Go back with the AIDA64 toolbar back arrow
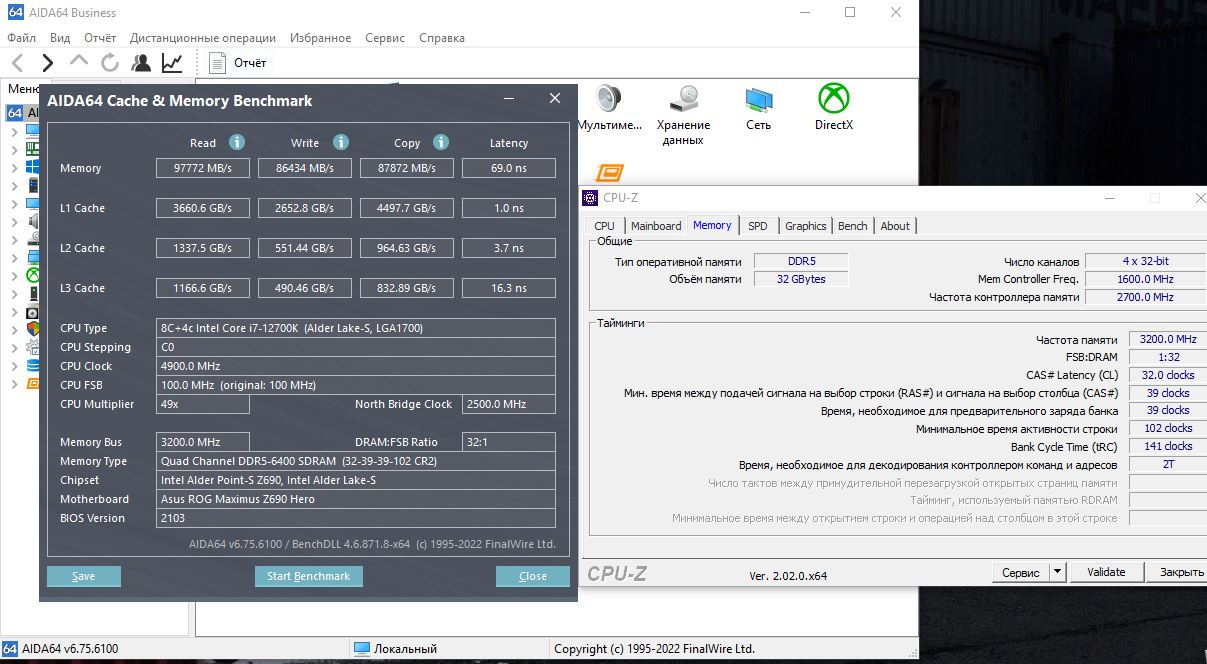Image resolution: width=1207 pixels, height=664 pixels. click(x=17, y=63)
